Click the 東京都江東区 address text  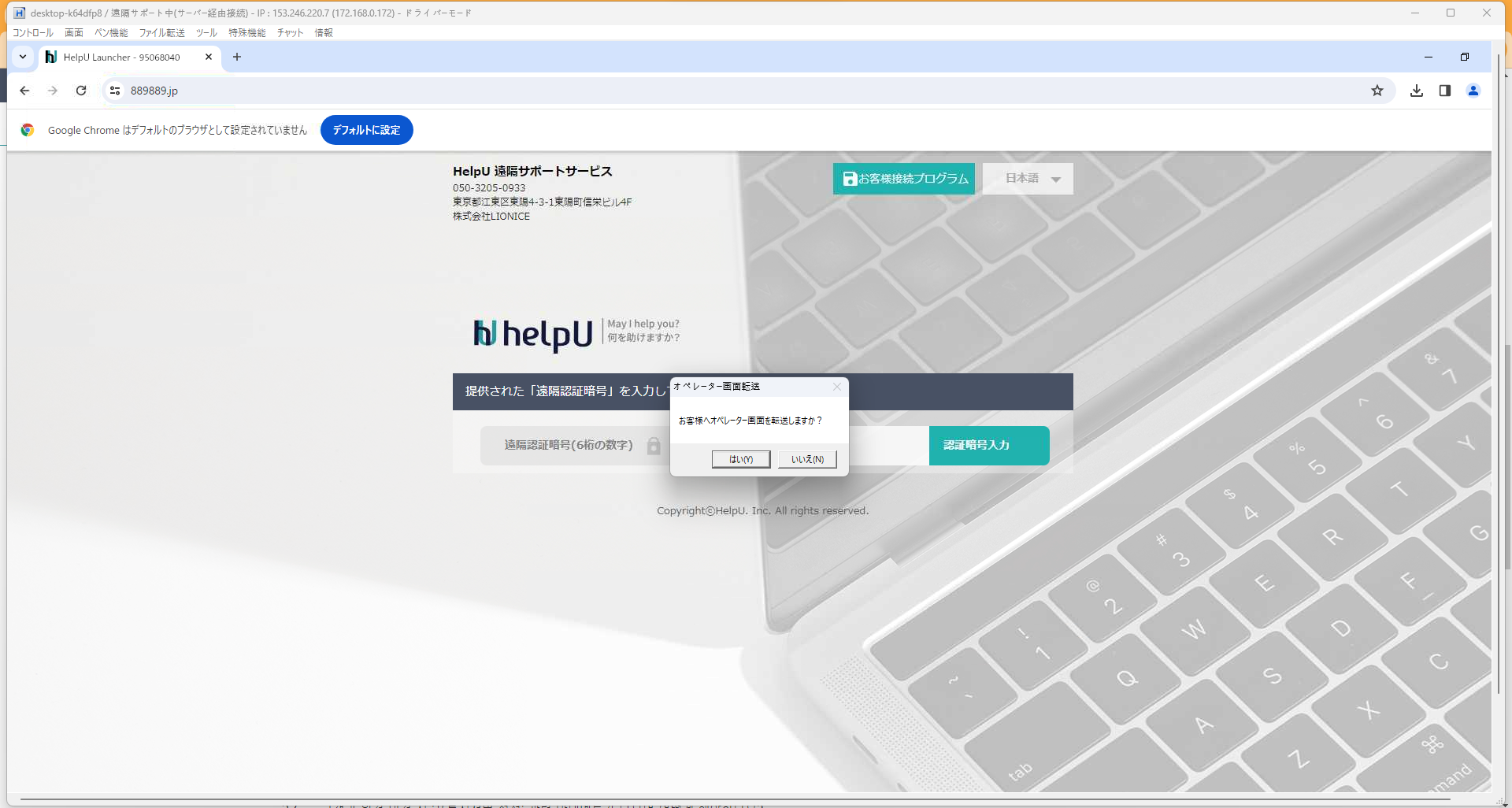pyautogui.click(x=543, y=202)
